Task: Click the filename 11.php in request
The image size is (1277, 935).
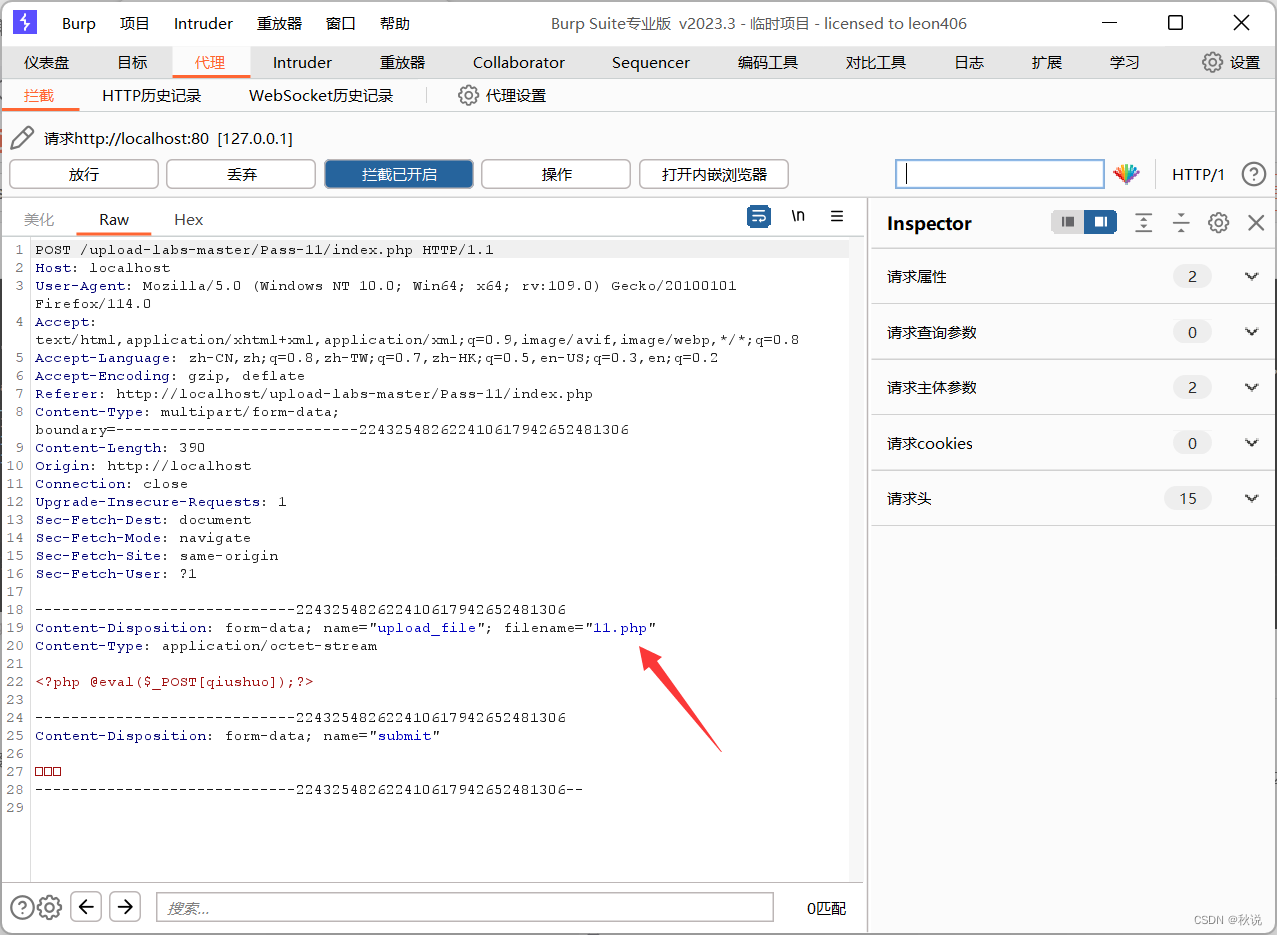Action: (x=620, y=628)
